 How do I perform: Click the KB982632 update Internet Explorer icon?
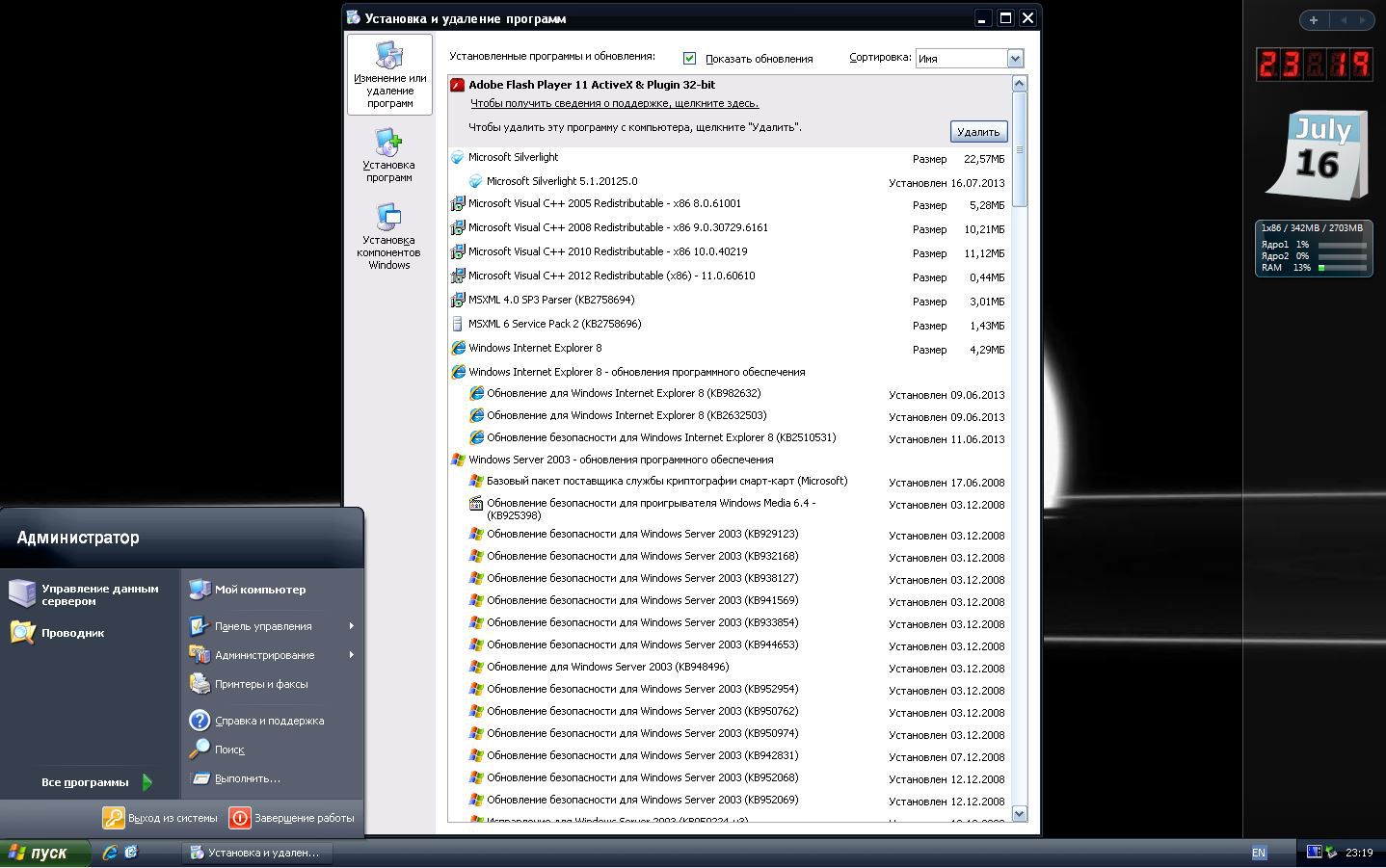[476, 393]
